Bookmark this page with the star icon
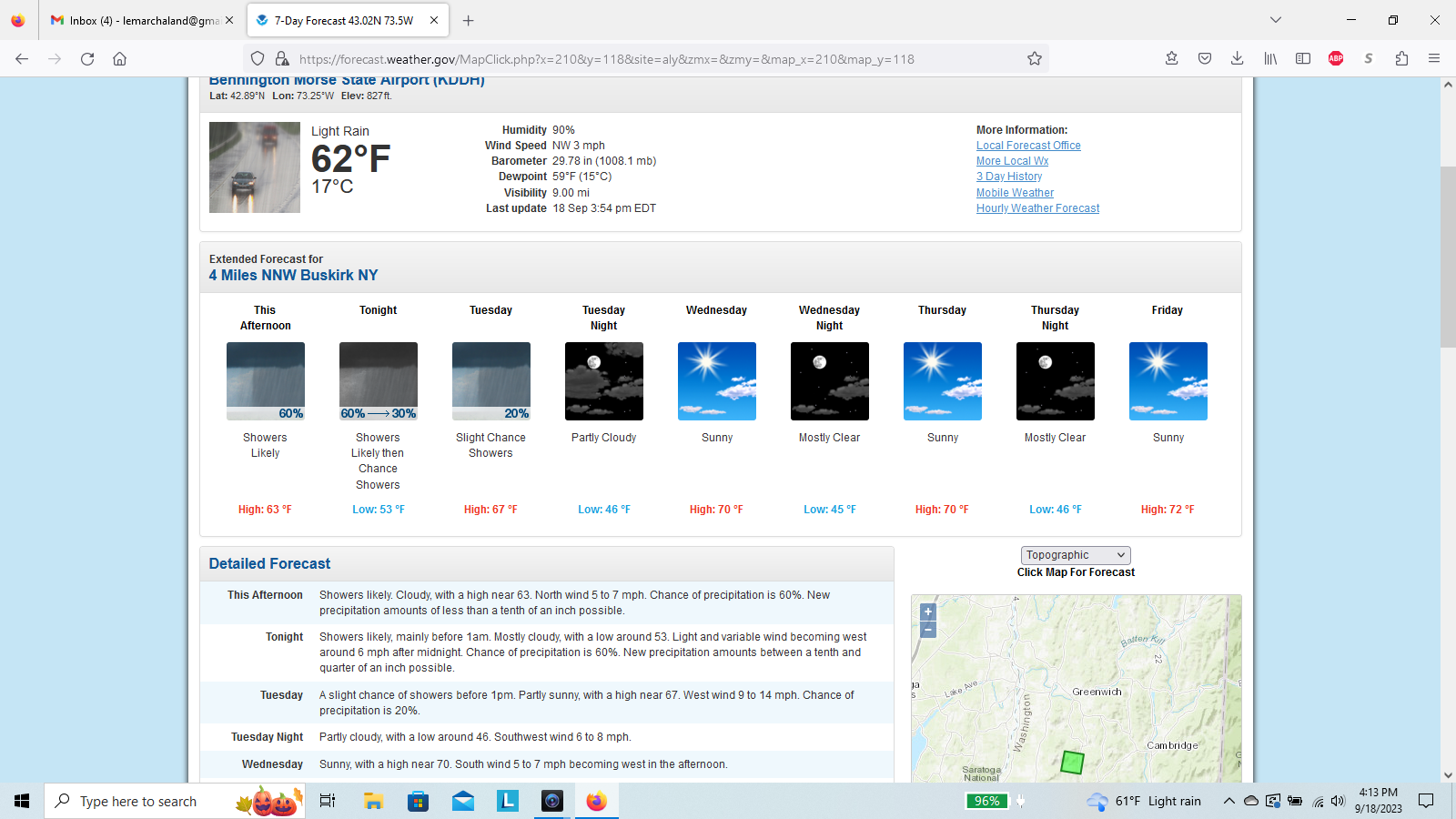 1035,59
